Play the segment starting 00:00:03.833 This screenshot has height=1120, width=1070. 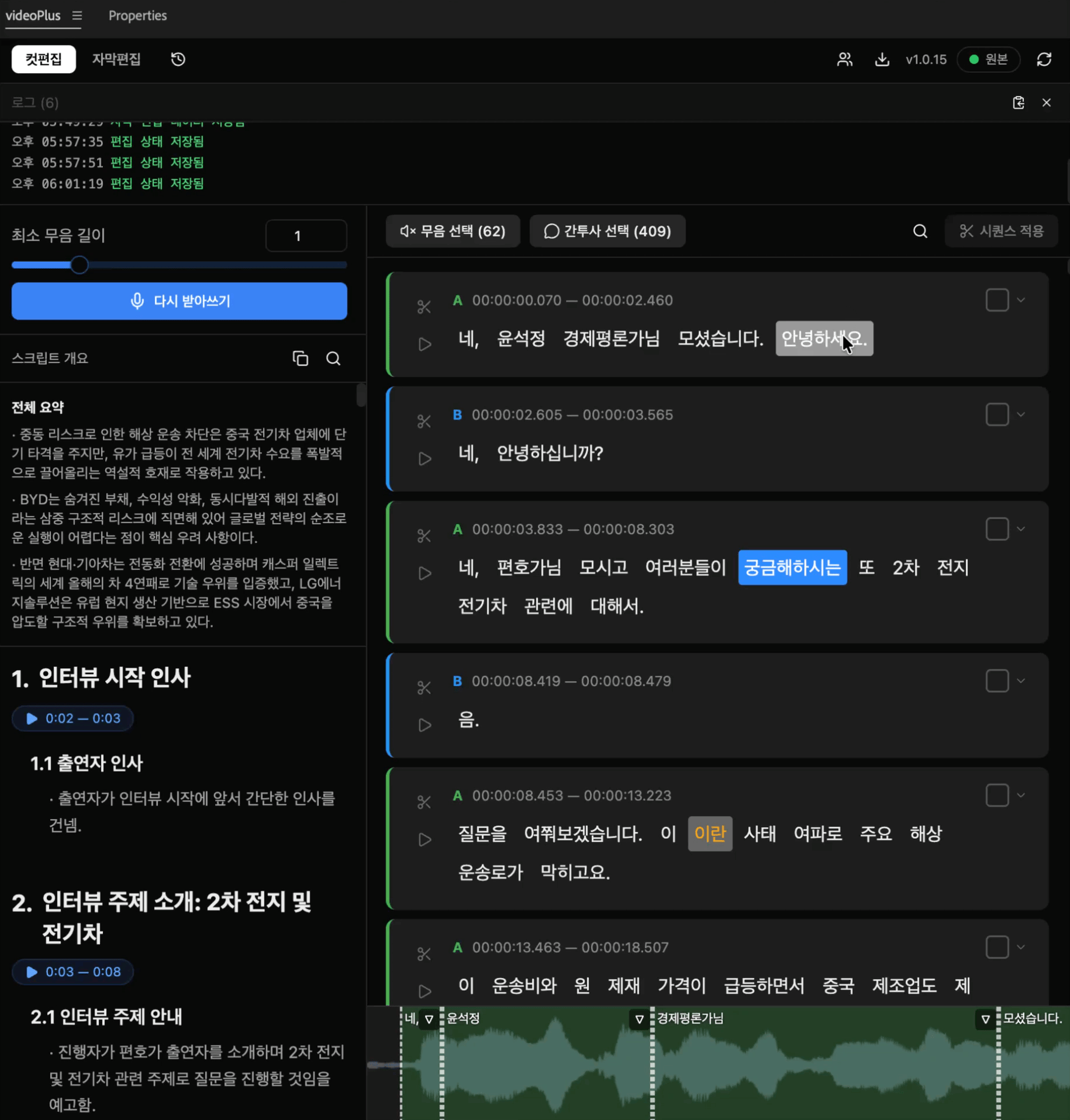pos(425,573)
